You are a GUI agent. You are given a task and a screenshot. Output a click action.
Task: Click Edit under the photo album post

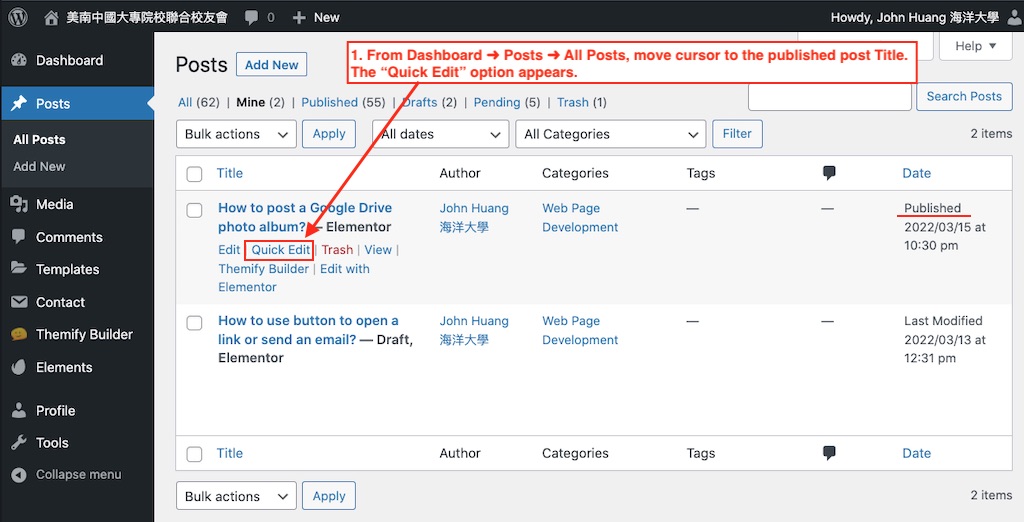(229, 250)
